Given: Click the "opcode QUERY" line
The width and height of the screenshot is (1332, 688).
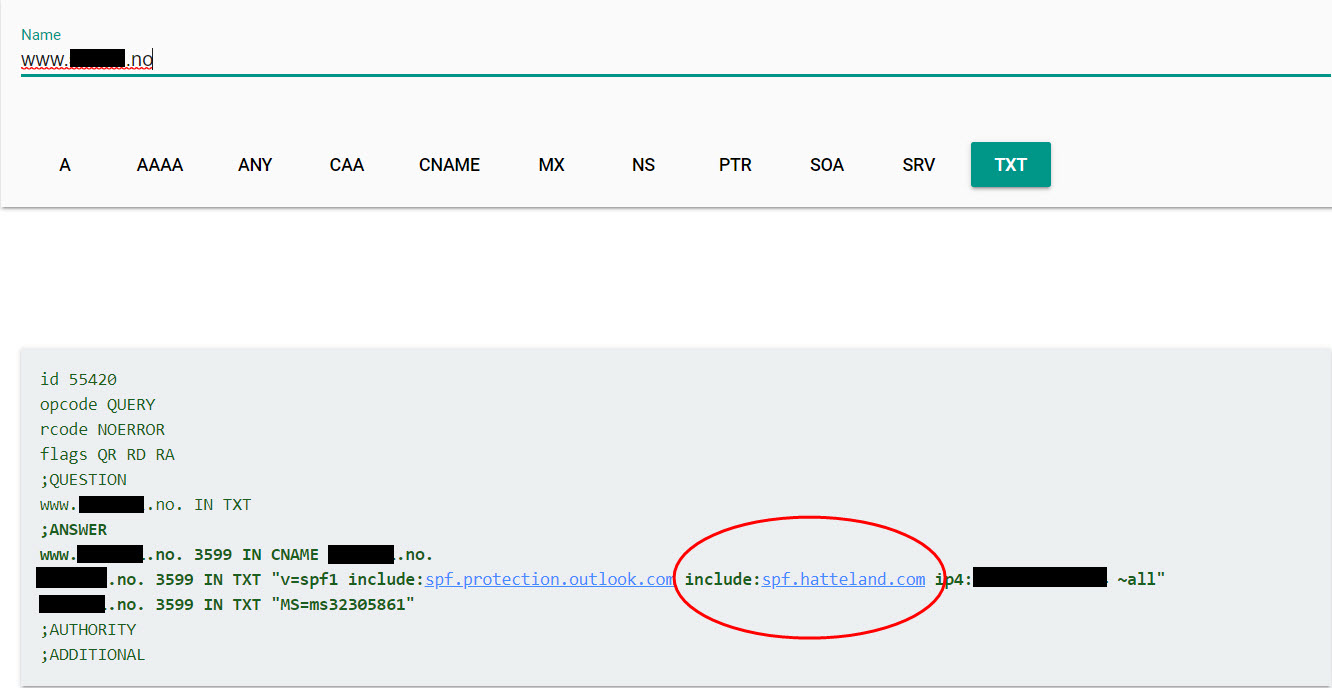Looking at the screenshot, I should (x=98, y=405).
